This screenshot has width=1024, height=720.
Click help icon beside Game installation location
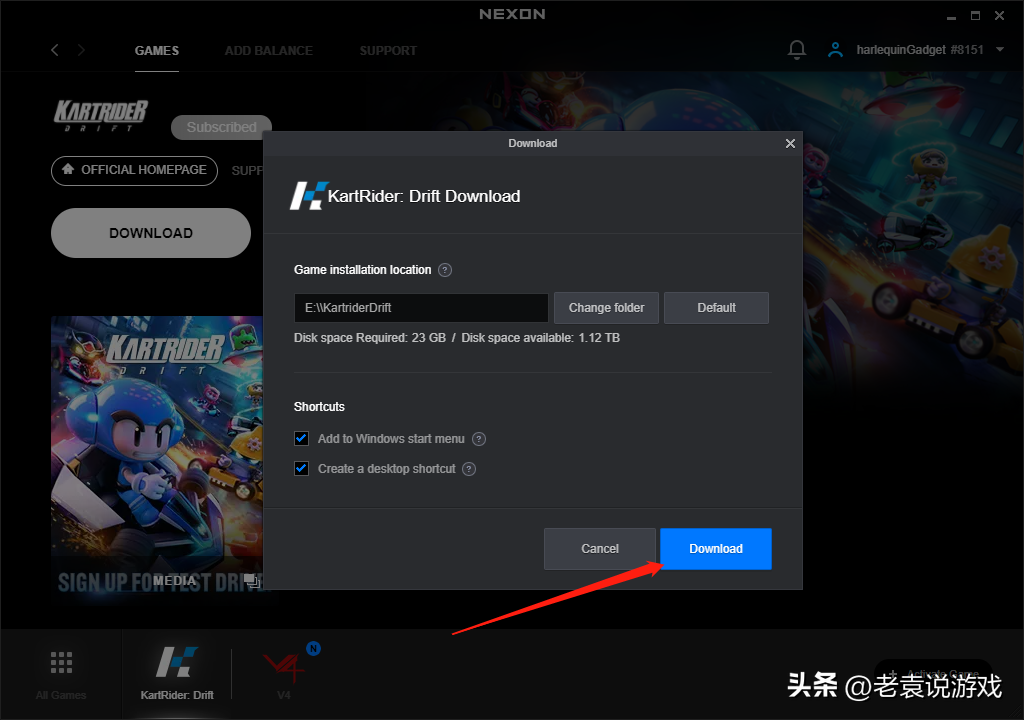coord(445,270)
